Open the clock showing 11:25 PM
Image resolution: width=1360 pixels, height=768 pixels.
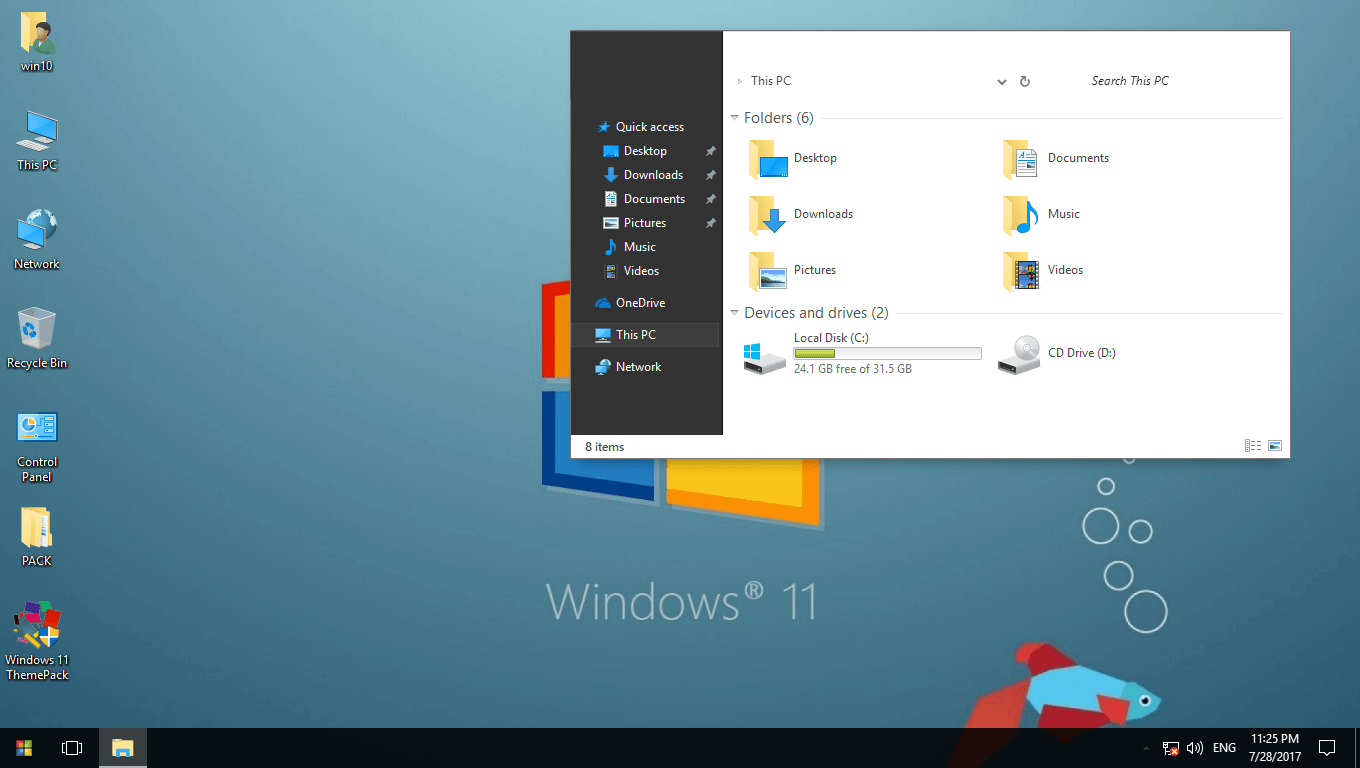coord(1275,748)
